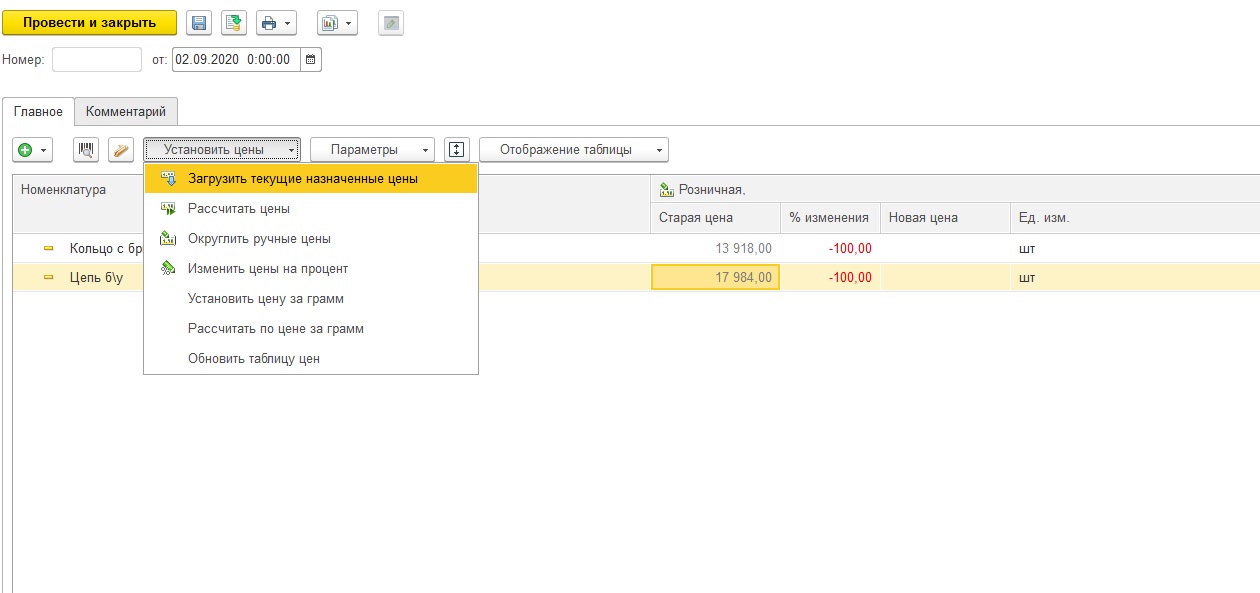1260x593 pixels.
Task: Click the Номер input field
Action: [x=97, y=60]
